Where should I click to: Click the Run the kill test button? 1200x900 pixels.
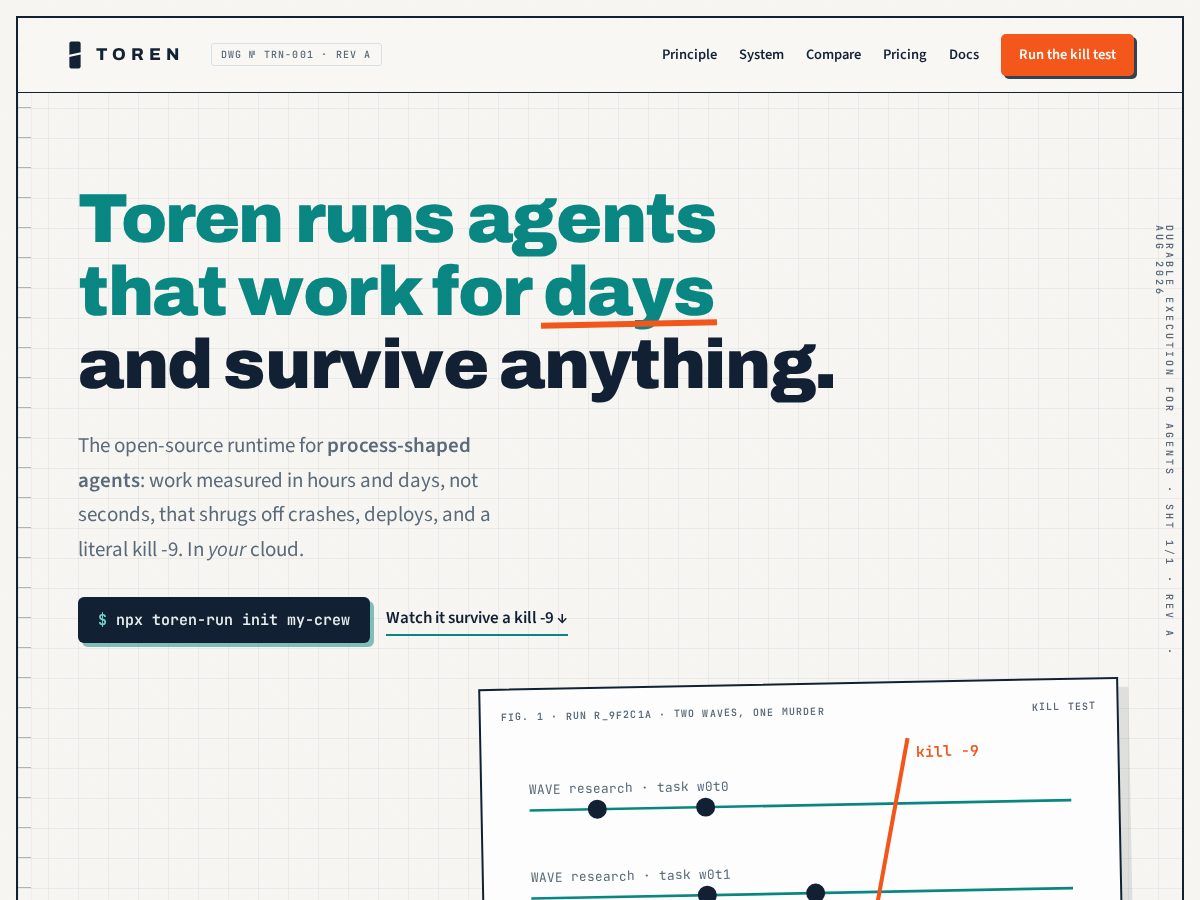click(1067, 55)
